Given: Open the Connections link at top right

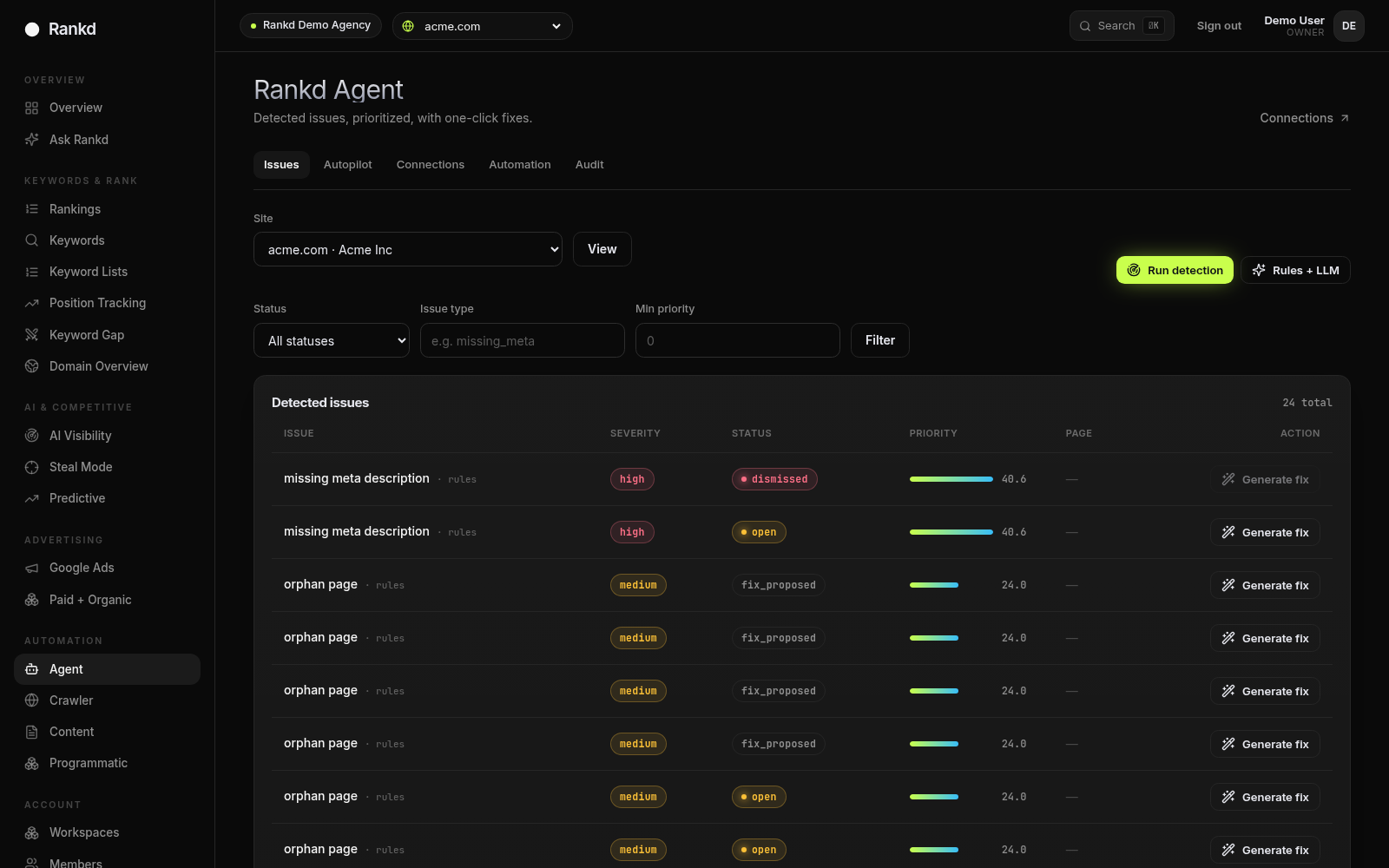Looking at the screenshot, I should (1305, 118).
